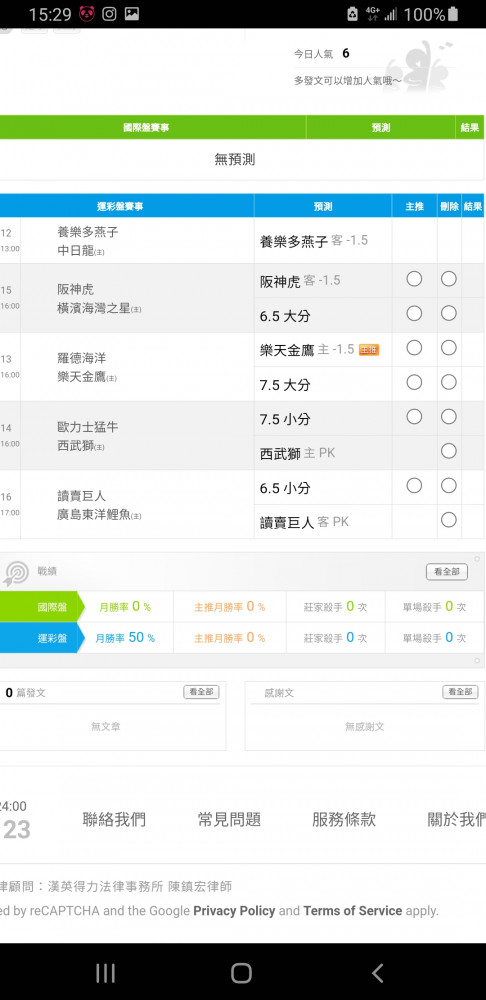Tap the battery icon in status bar
The image size is (486, 1000).
pos(453,14)
